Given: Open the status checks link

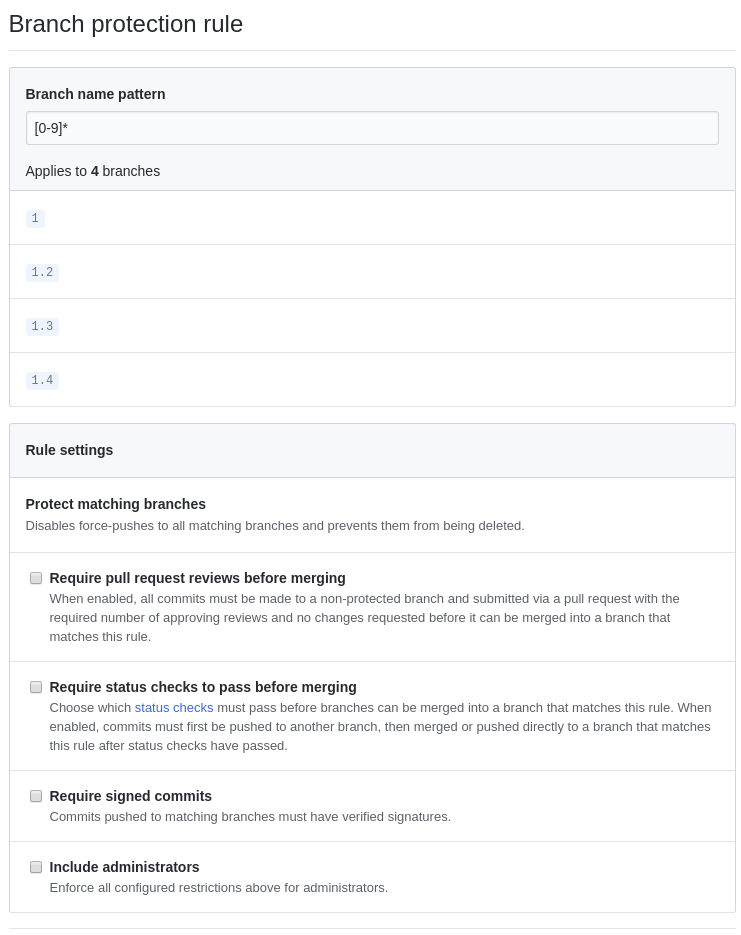Looking at the screenshot, I should click(x=173, y=707).
